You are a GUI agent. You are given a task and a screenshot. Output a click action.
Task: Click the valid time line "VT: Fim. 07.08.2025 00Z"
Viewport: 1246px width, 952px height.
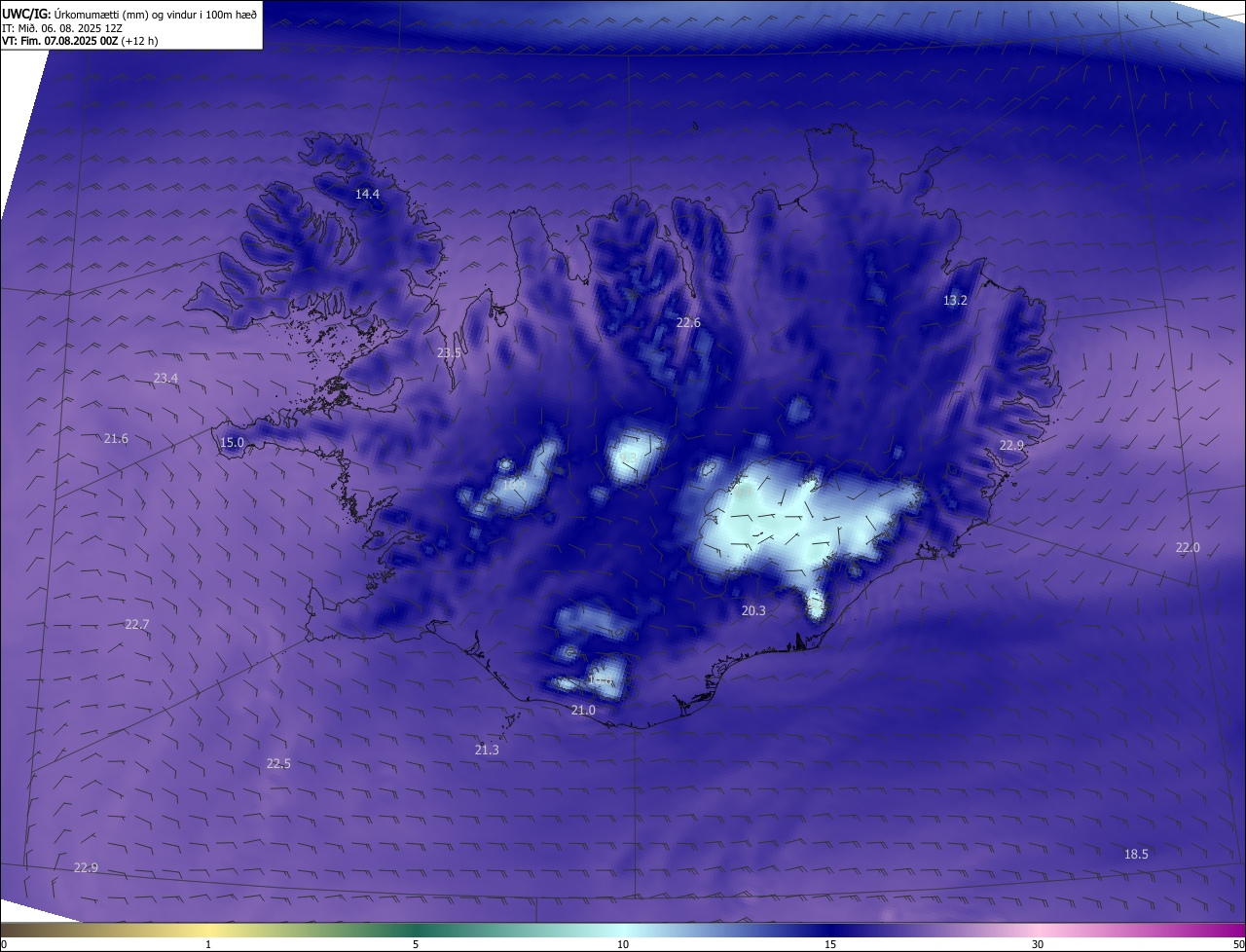pyautogui.click(x=60, y=41)
